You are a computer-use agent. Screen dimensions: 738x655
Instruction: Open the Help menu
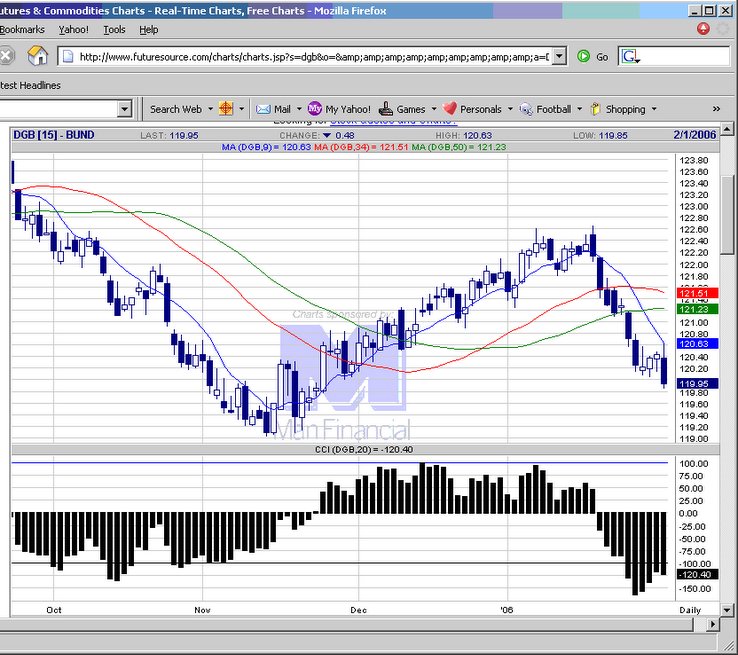149,30
